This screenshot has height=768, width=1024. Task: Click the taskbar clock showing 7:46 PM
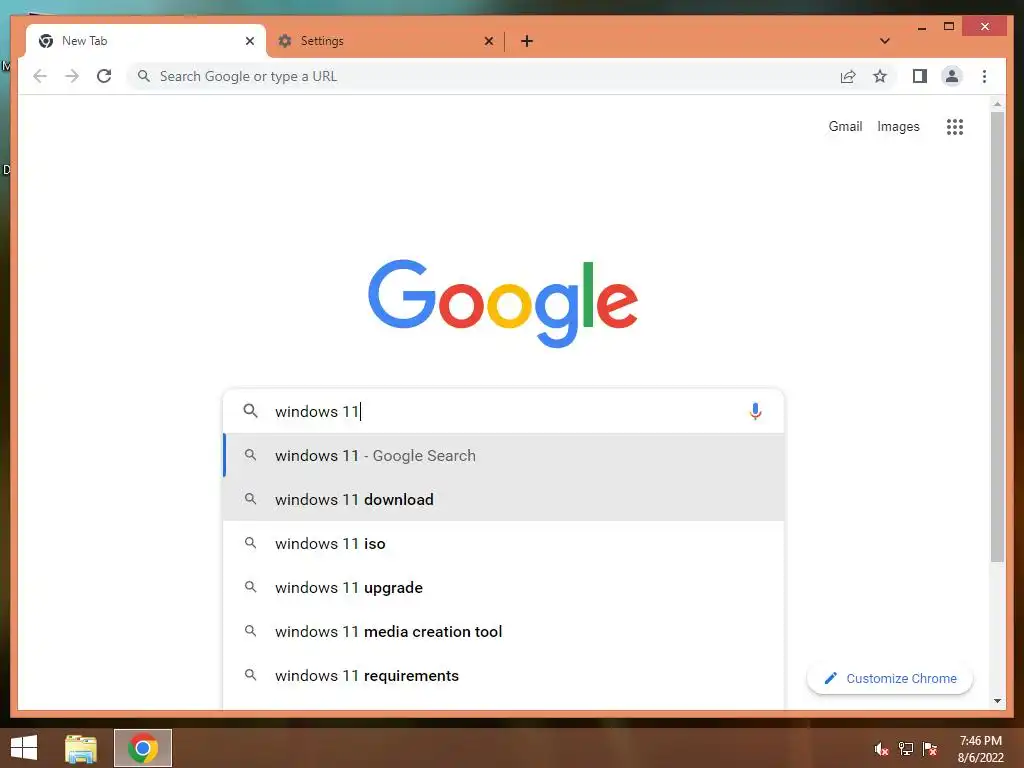[x=980, y=749]
